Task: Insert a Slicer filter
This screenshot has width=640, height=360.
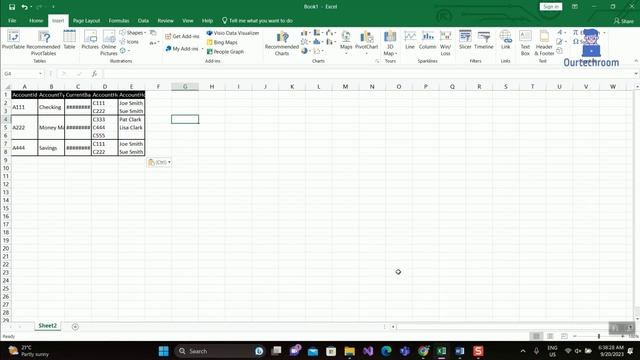Action: (465, 40)
